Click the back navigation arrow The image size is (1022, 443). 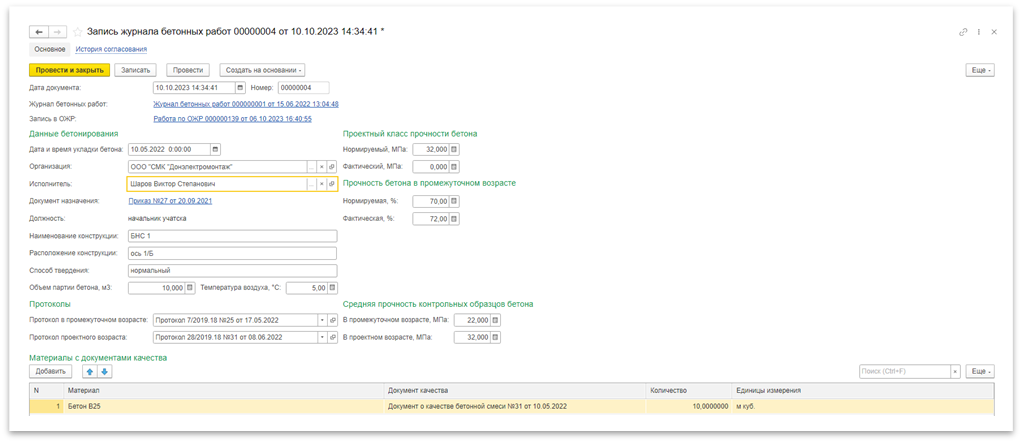click(x=40, y=32)
